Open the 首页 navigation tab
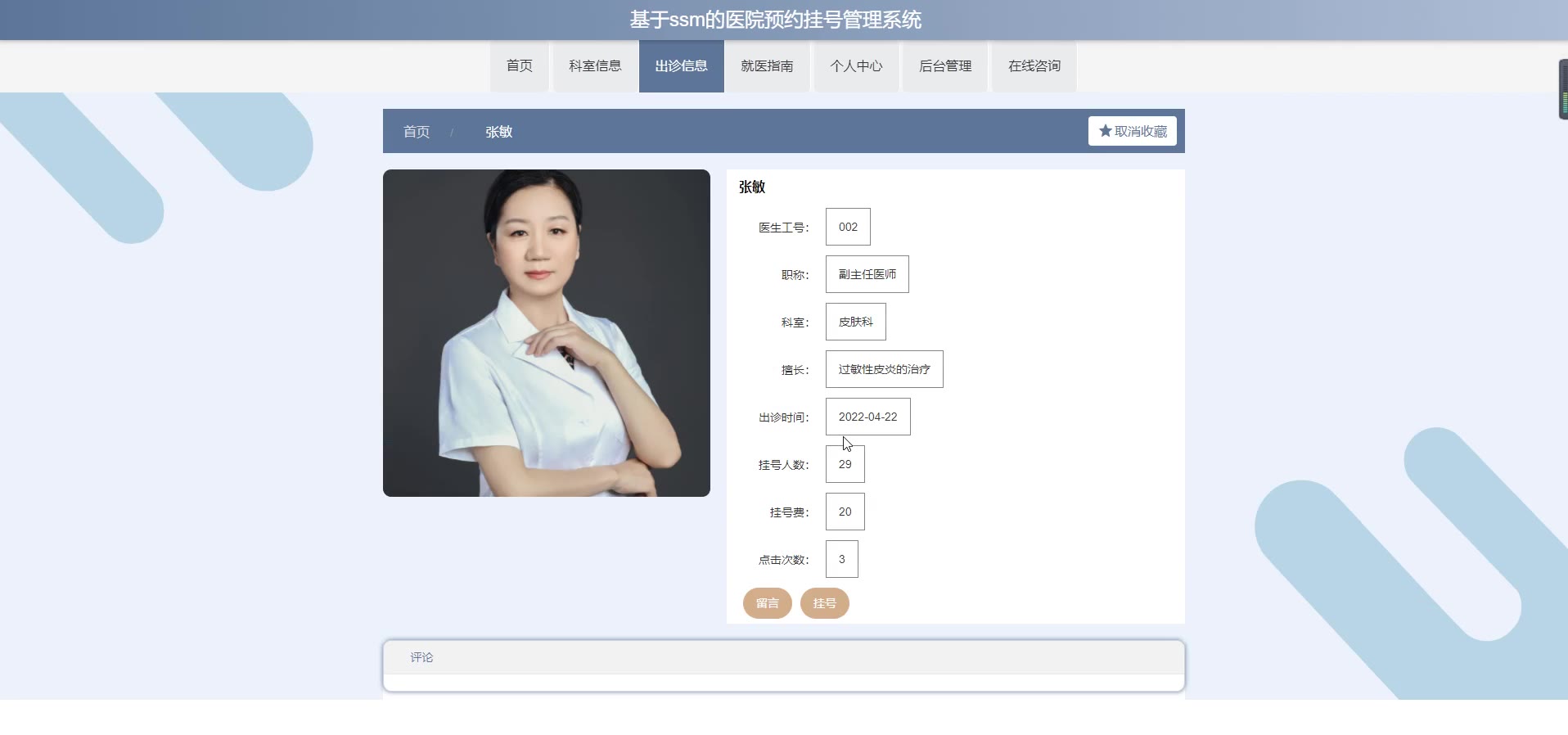This screenshot has height=735, width=1568. [520, 66]
